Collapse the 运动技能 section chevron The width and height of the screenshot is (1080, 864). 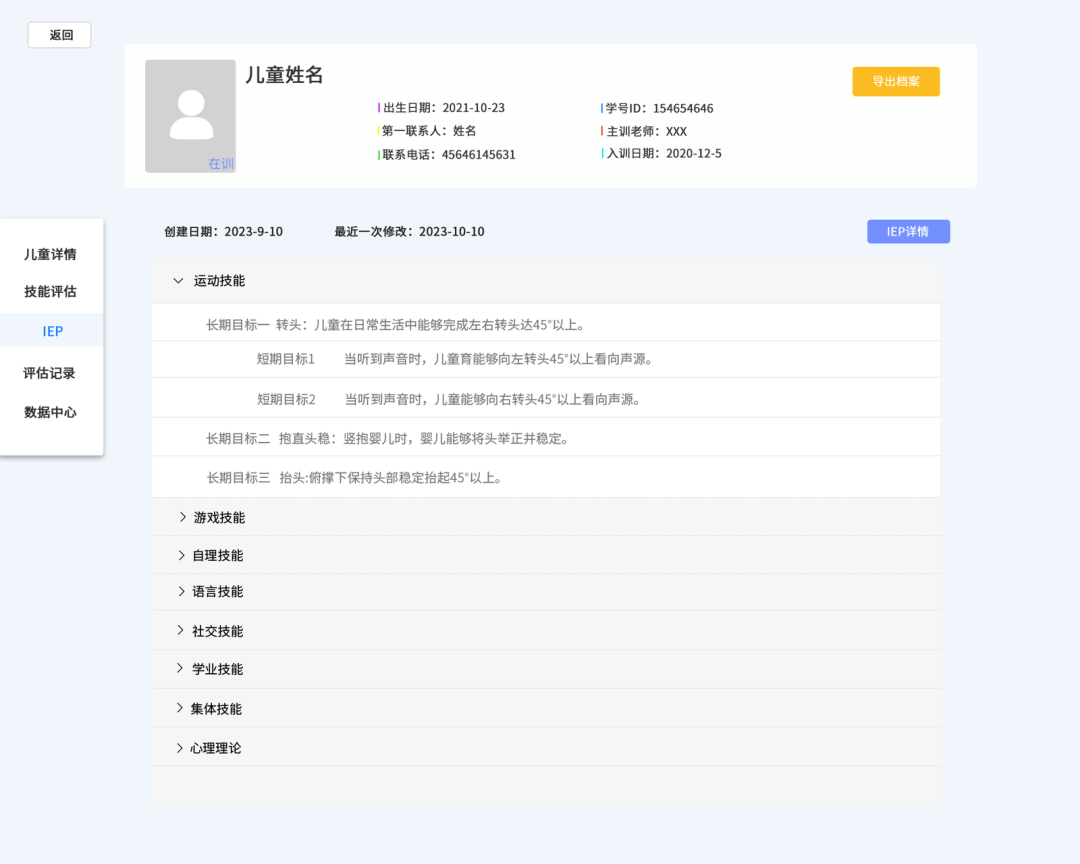point(178,281)
